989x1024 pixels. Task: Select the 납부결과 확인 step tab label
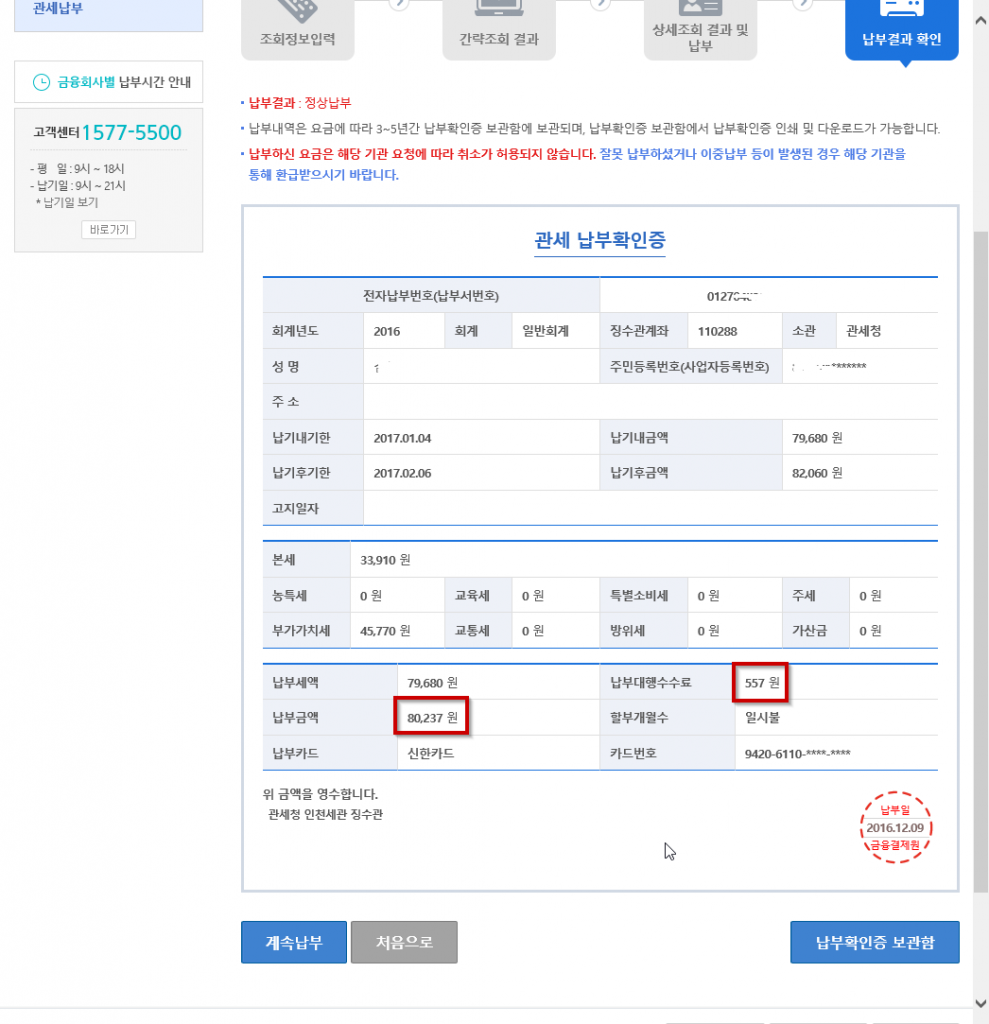[x=901, y=40]
